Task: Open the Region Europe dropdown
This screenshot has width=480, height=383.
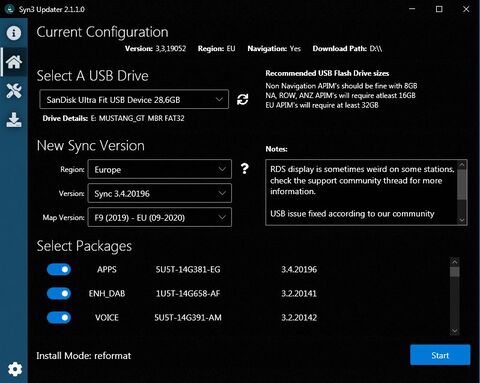Action: tap(159, 169)
